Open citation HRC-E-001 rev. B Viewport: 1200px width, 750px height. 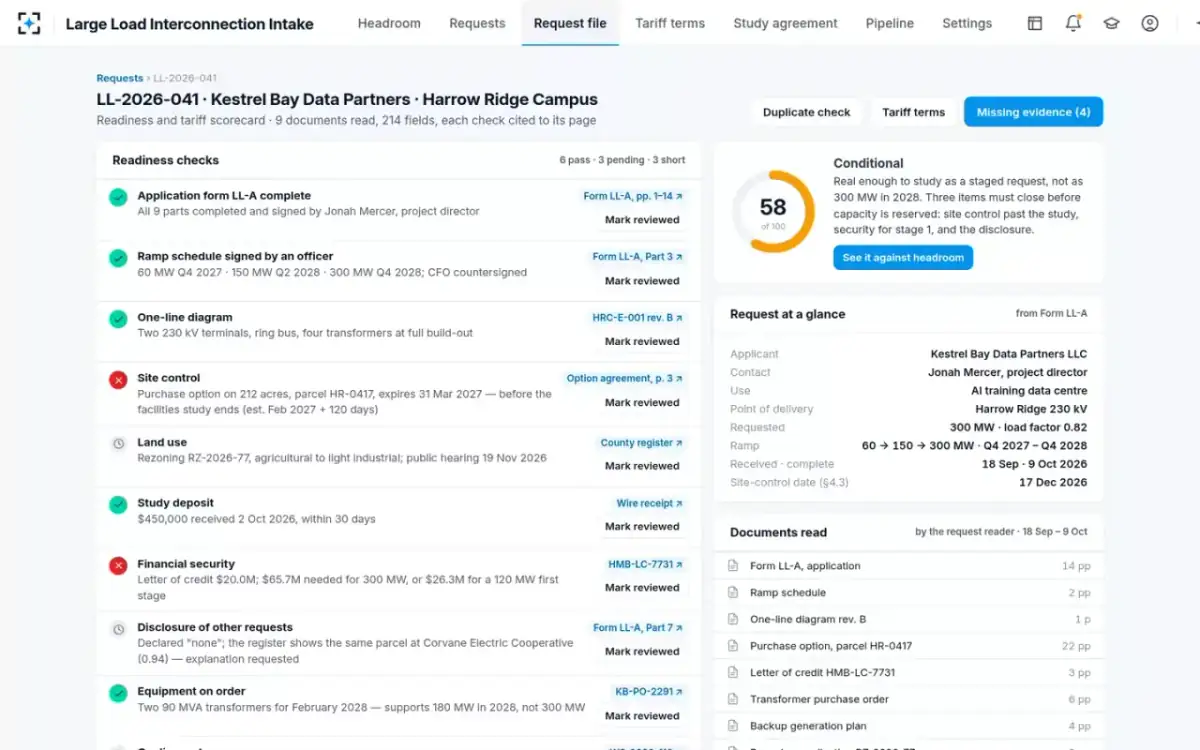[637, 318]
